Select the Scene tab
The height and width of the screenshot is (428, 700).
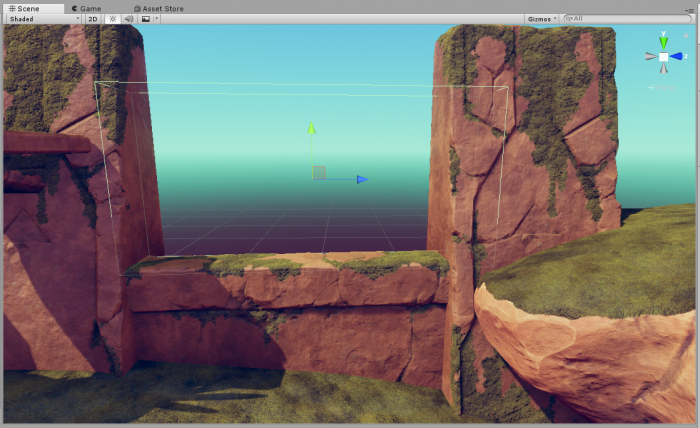(22, 8)
